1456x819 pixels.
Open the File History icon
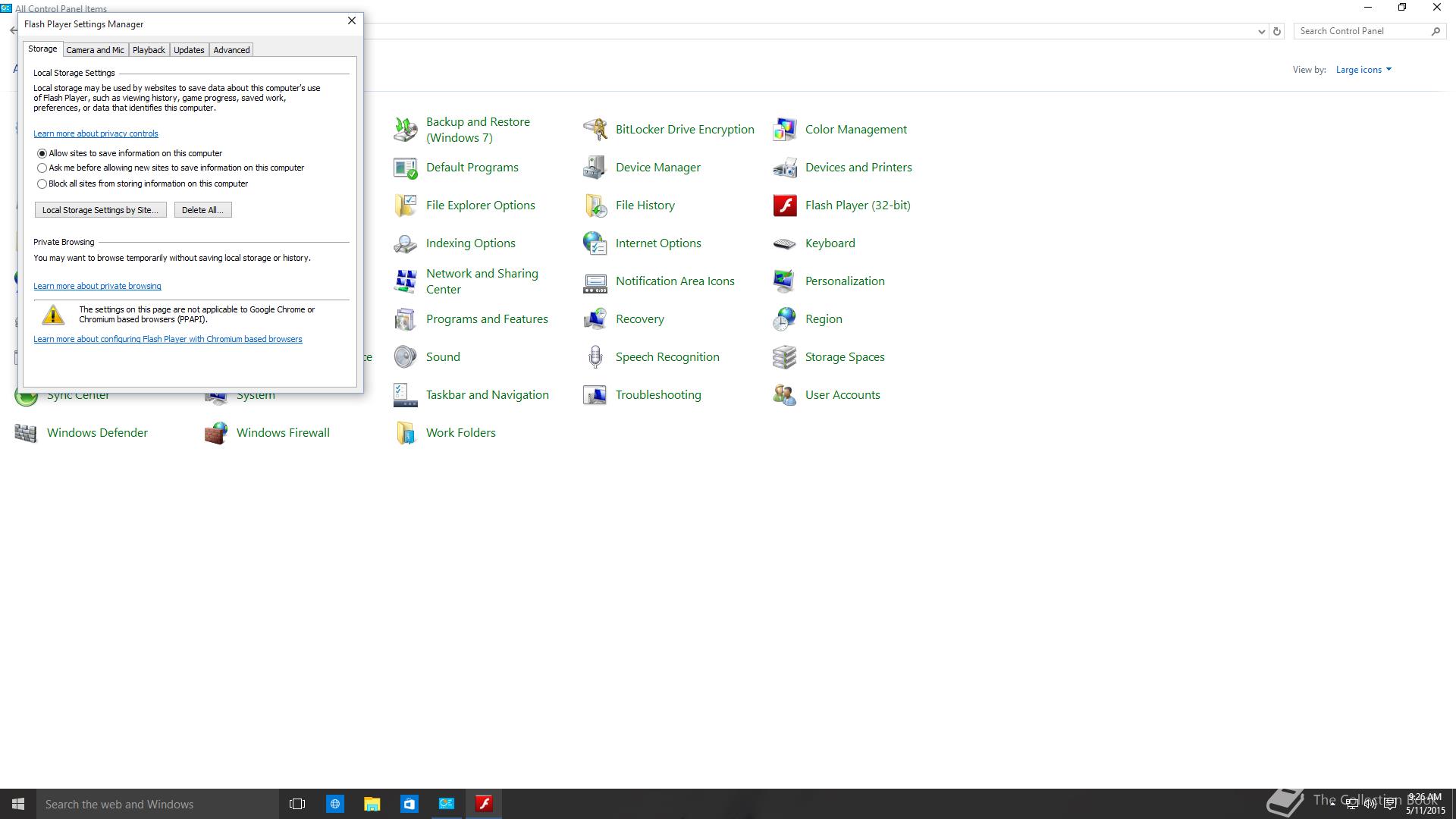click(595, 206)
